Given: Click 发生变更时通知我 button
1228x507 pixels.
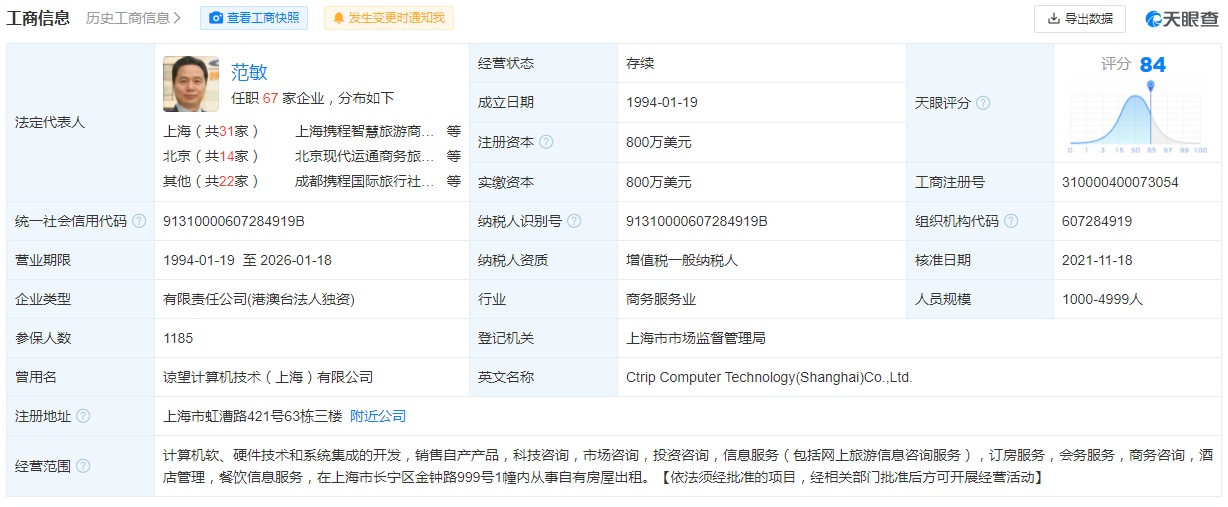Looking at the screenshot, I should pyautogui.click(x=388, y=18).
